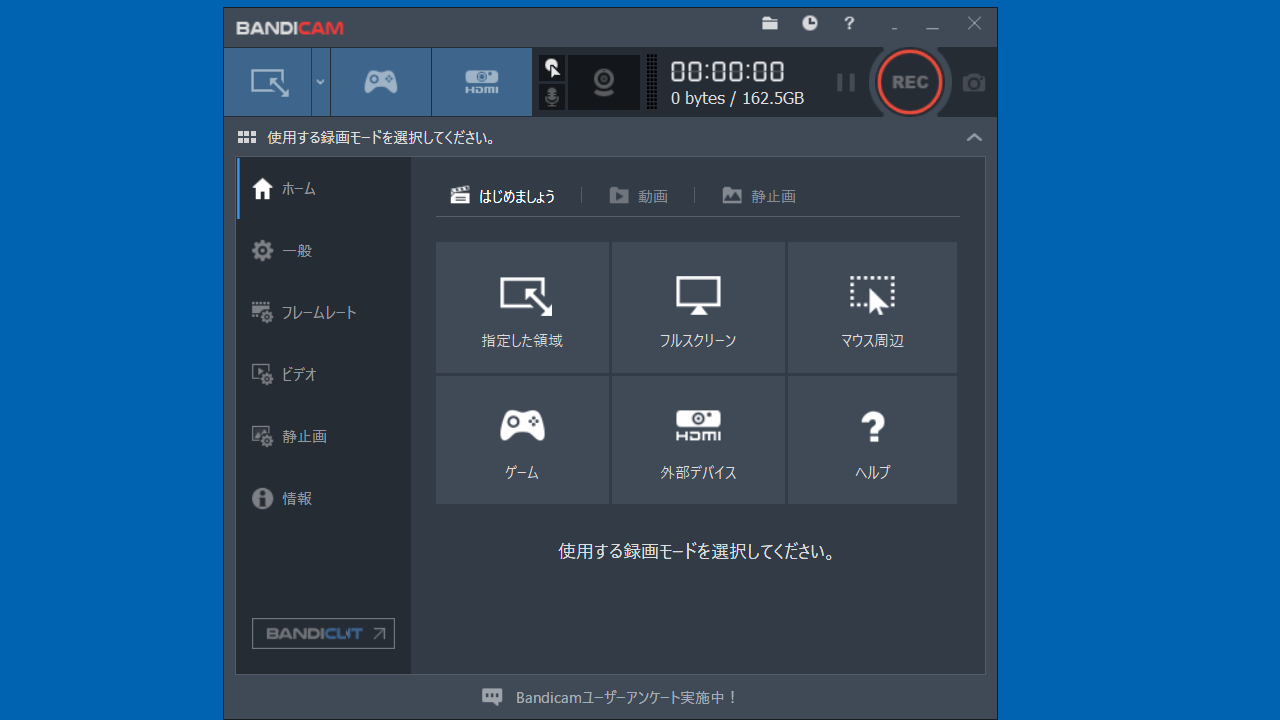Open the 一般 settings section
The height and width of the screenshot is (720, 1280).
(324, 250)
